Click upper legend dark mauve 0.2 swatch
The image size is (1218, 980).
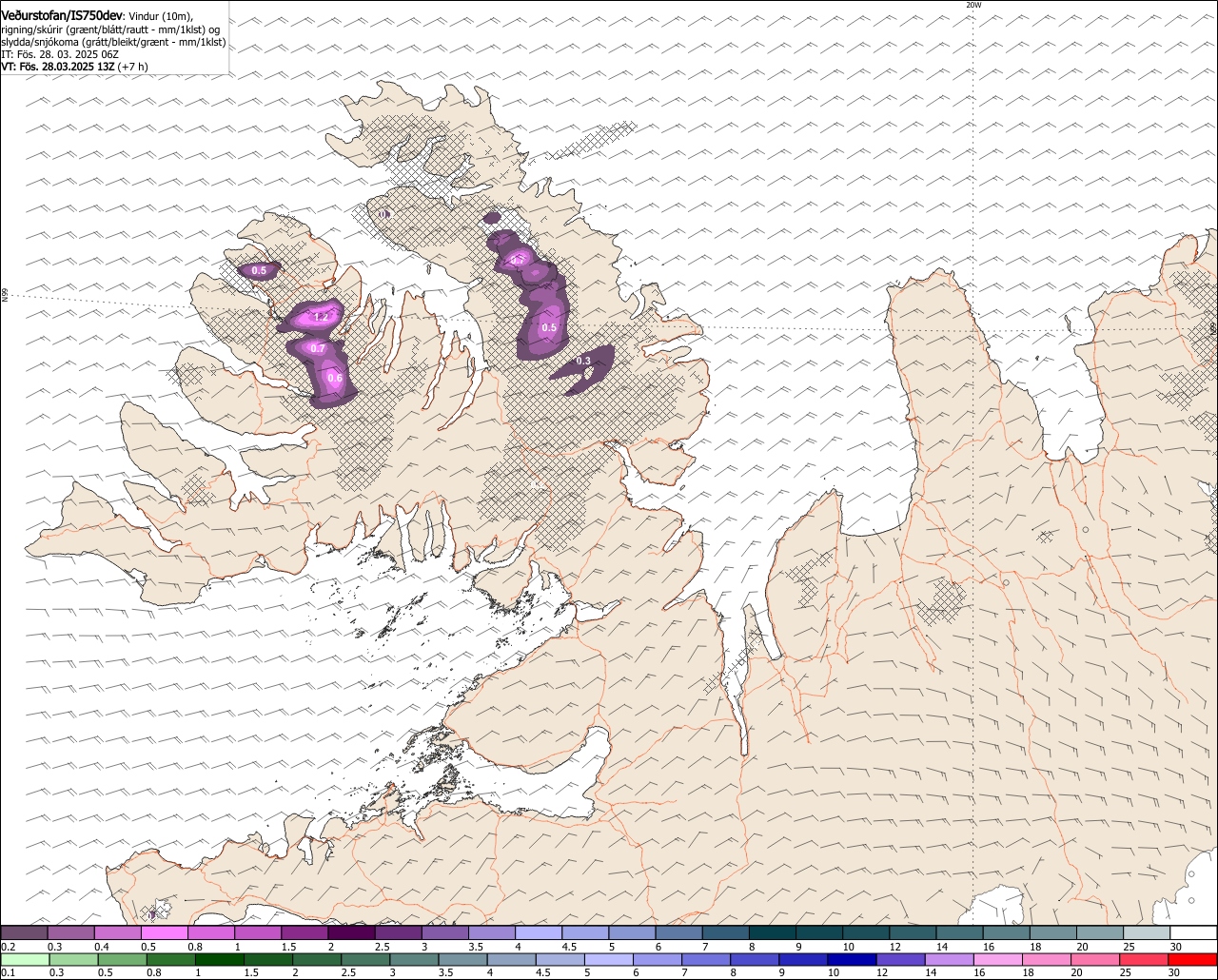(25, 932)
